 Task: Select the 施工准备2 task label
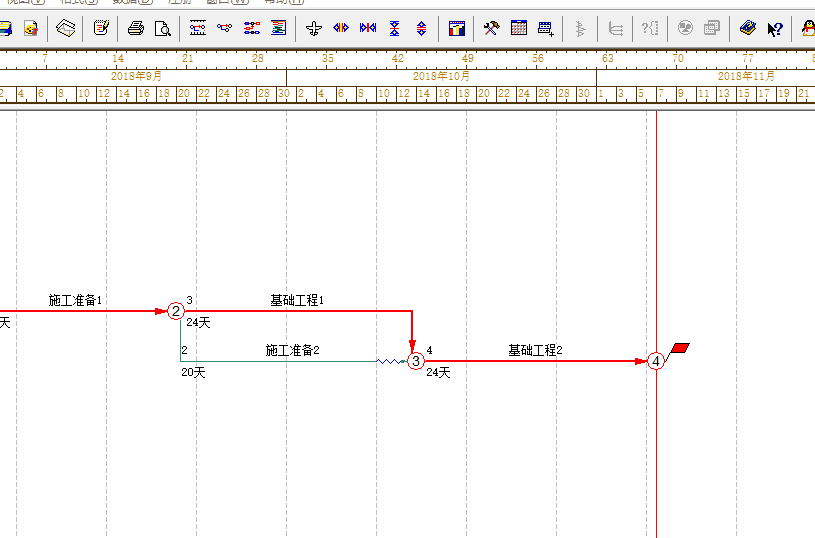pyautogui.click(x=292, y=350)
